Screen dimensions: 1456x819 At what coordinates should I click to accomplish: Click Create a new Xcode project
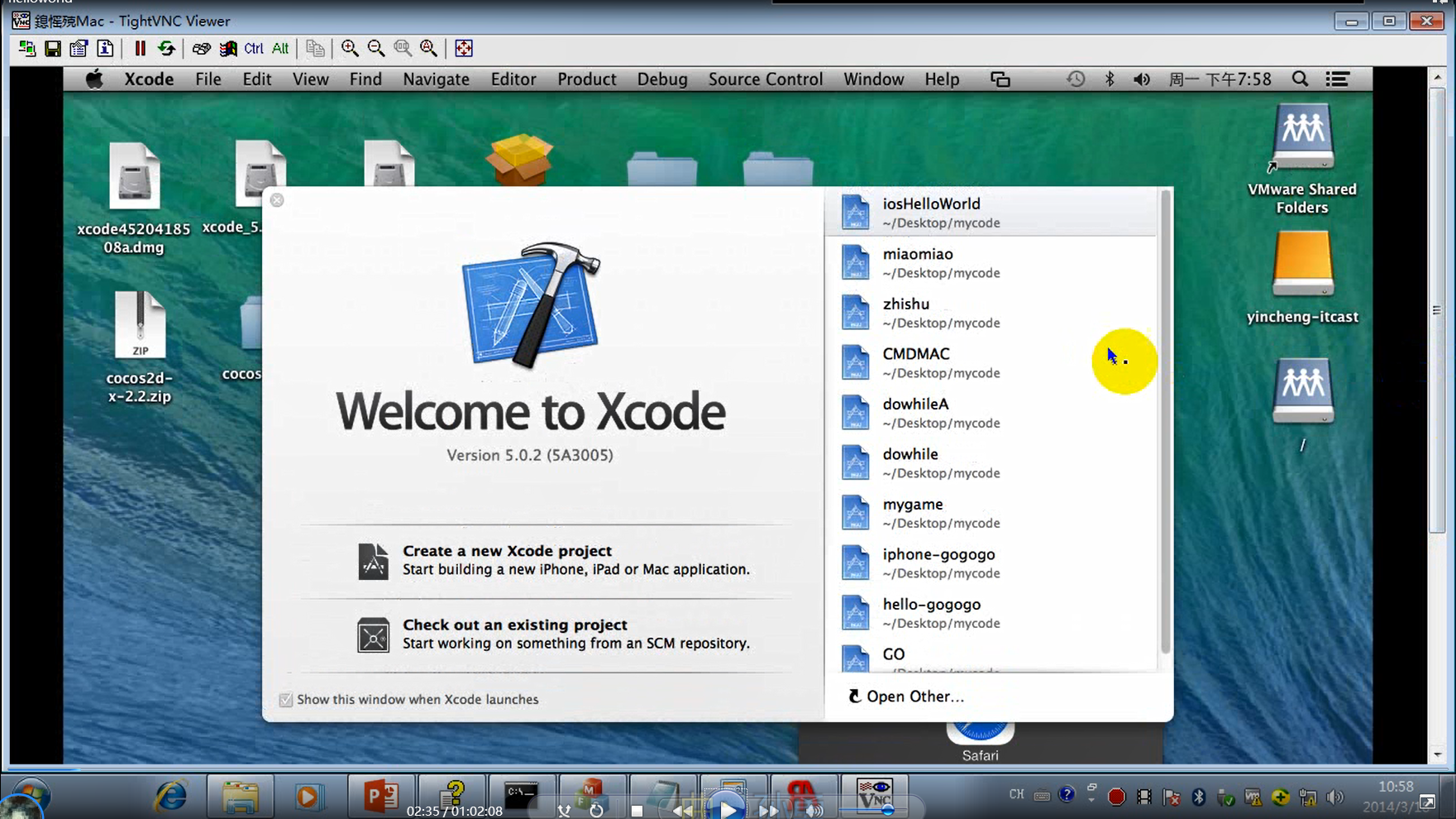coord(553,560)
